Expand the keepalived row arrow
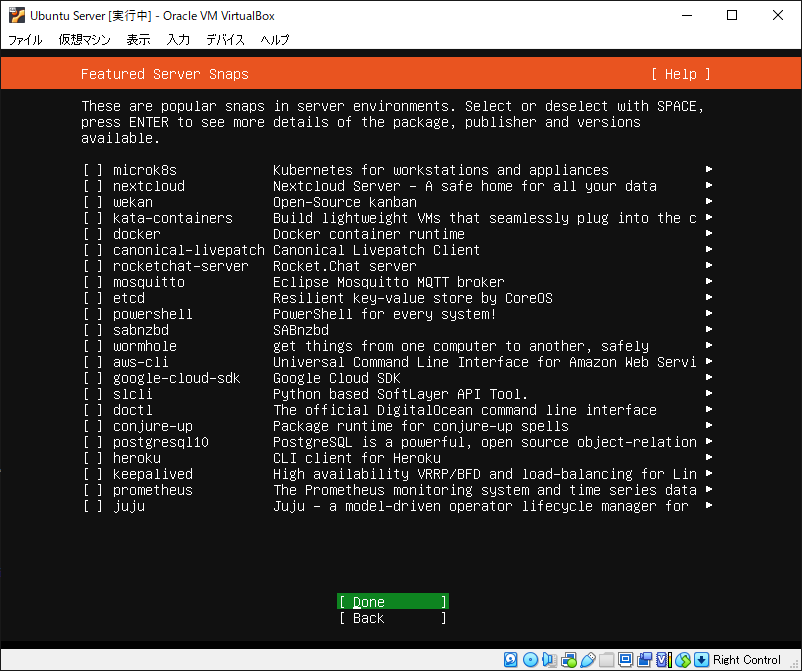The width and height of the screenshot is (802, 671). 709,473
